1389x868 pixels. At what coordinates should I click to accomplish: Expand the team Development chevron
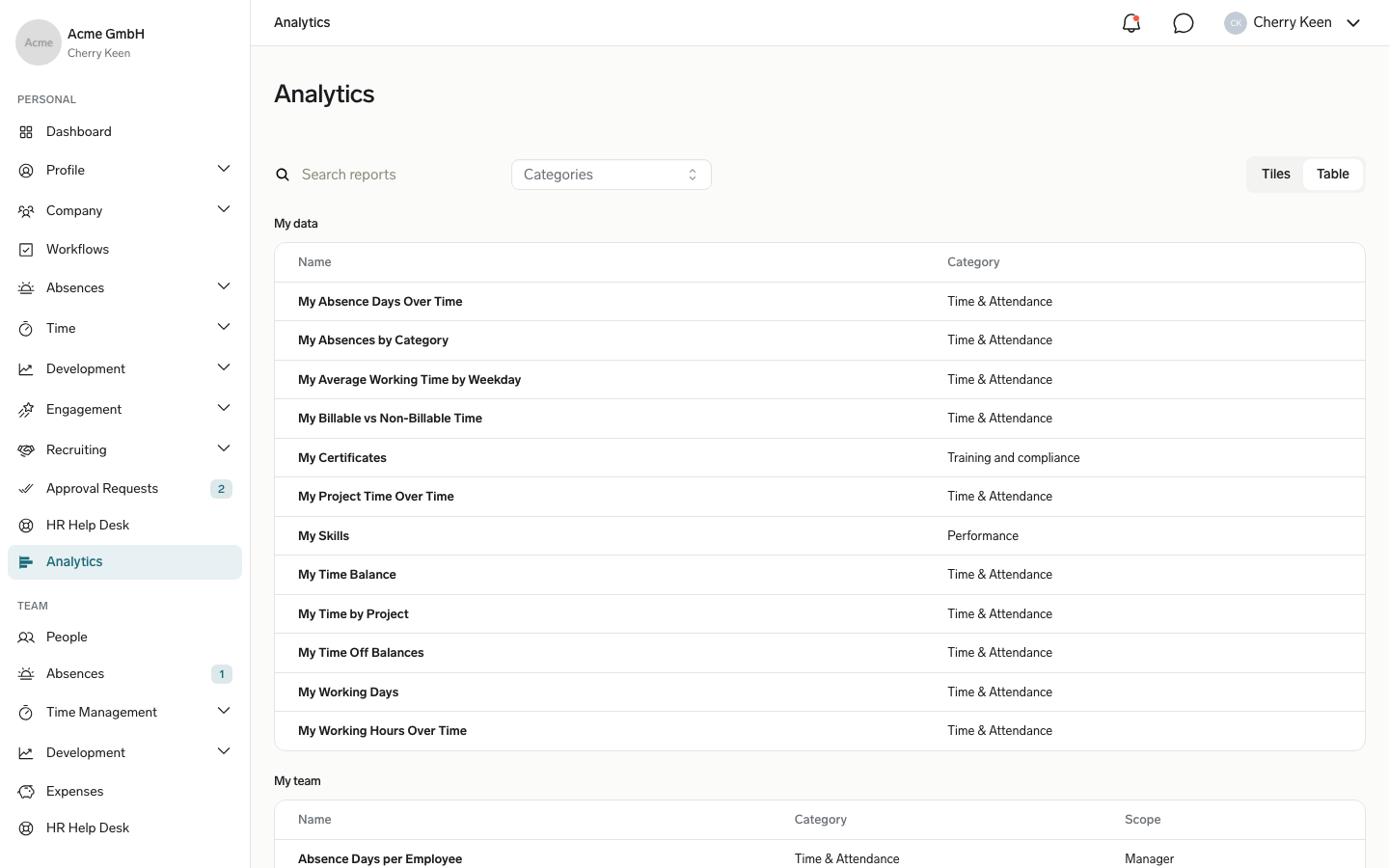pyautogui.click(x=224, y=751)
